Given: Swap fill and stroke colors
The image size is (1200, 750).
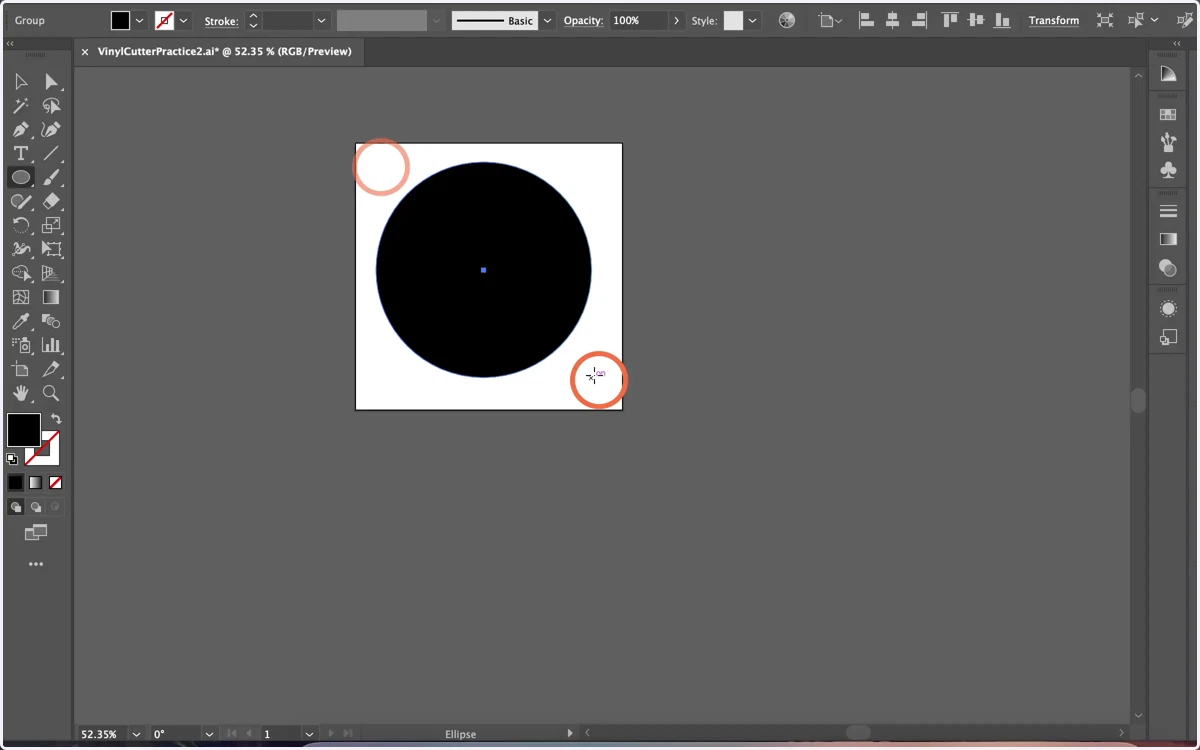Looking at the screenshot, I should coord(56,419).
